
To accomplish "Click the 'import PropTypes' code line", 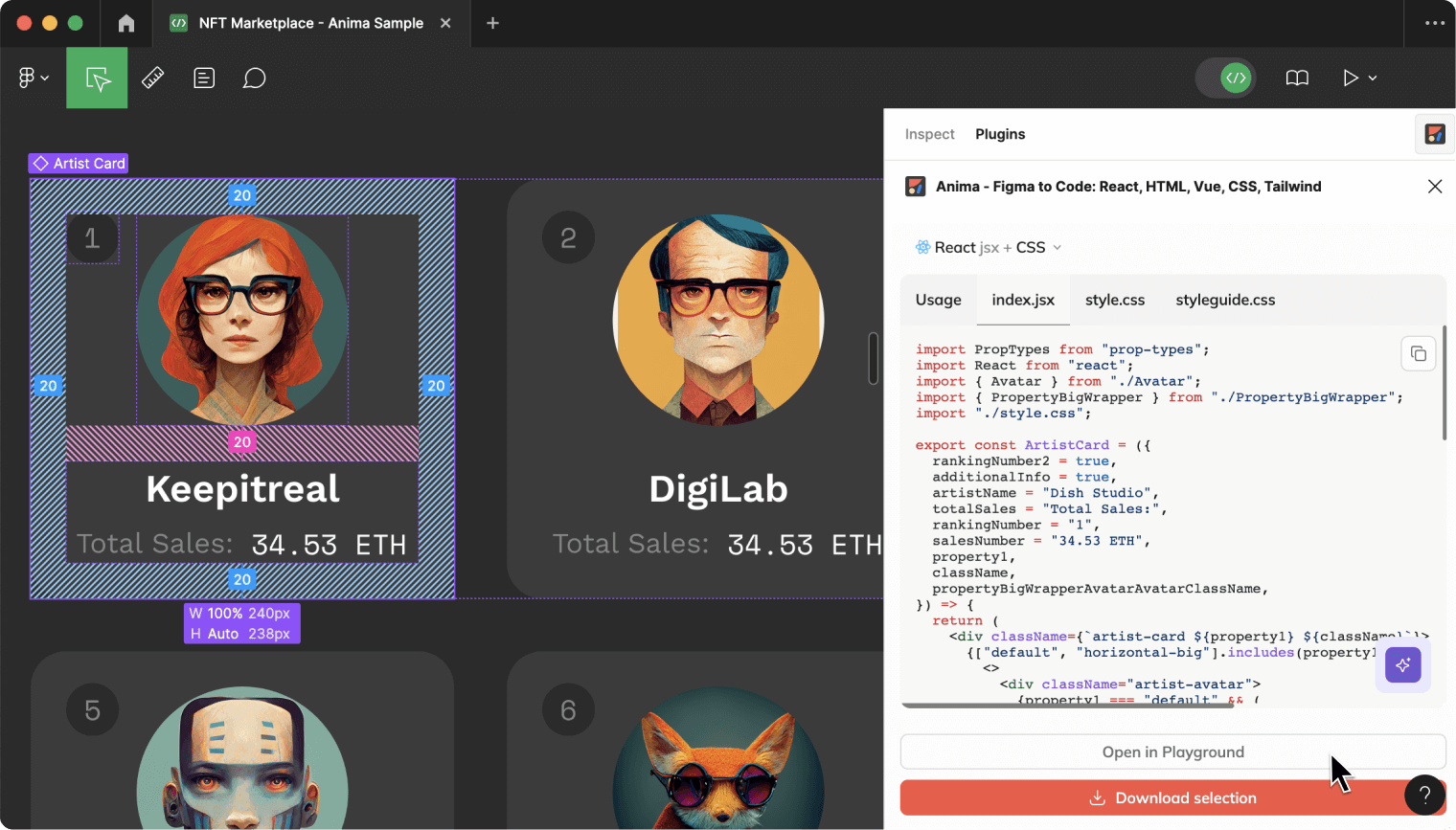I will pos(1062,349).
